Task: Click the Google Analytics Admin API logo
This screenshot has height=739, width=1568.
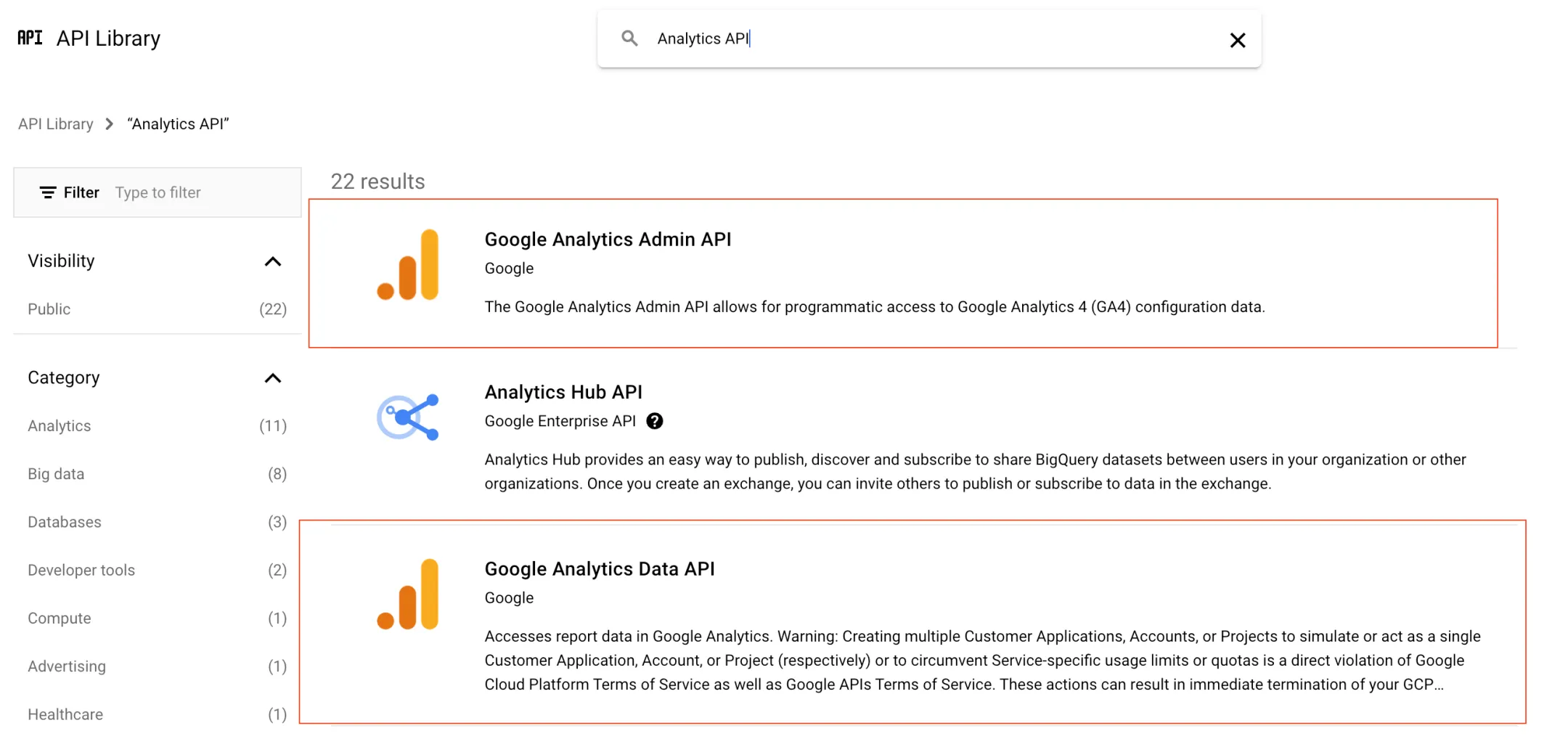Action: [x=408, y=266]
